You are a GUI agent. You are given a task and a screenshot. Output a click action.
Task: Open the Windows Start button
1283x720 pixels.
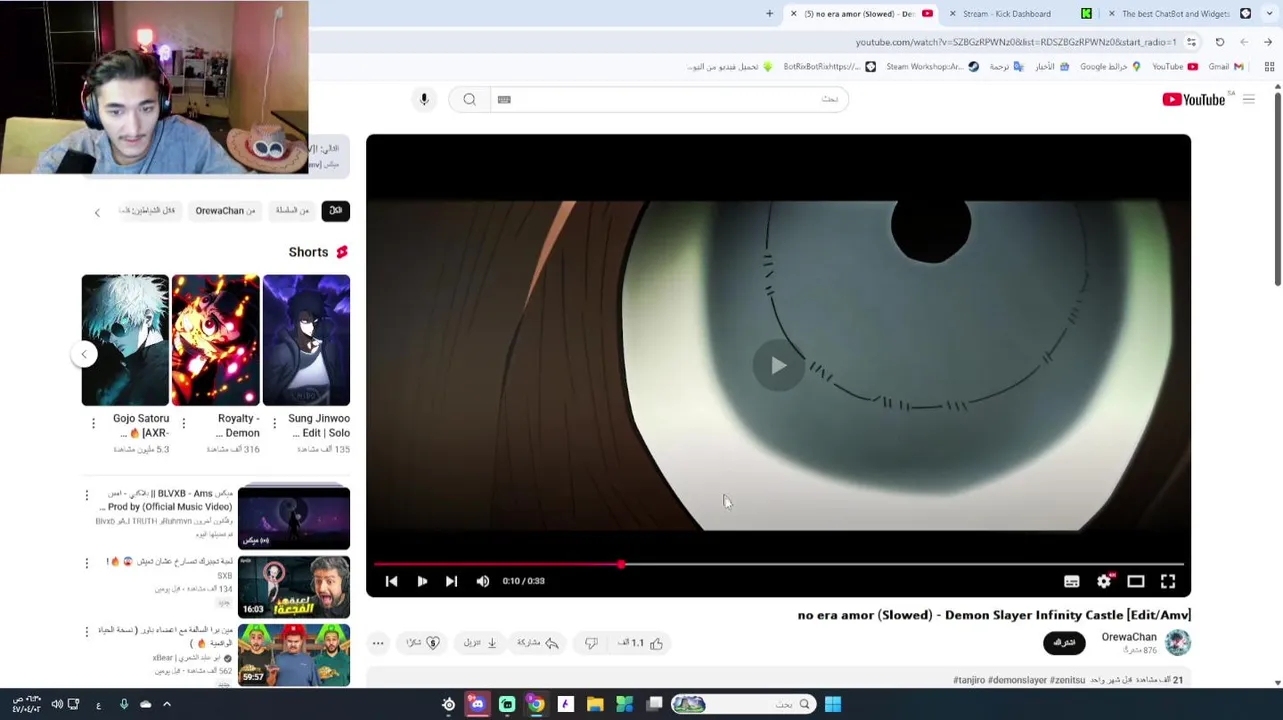(x=832, y=704)
